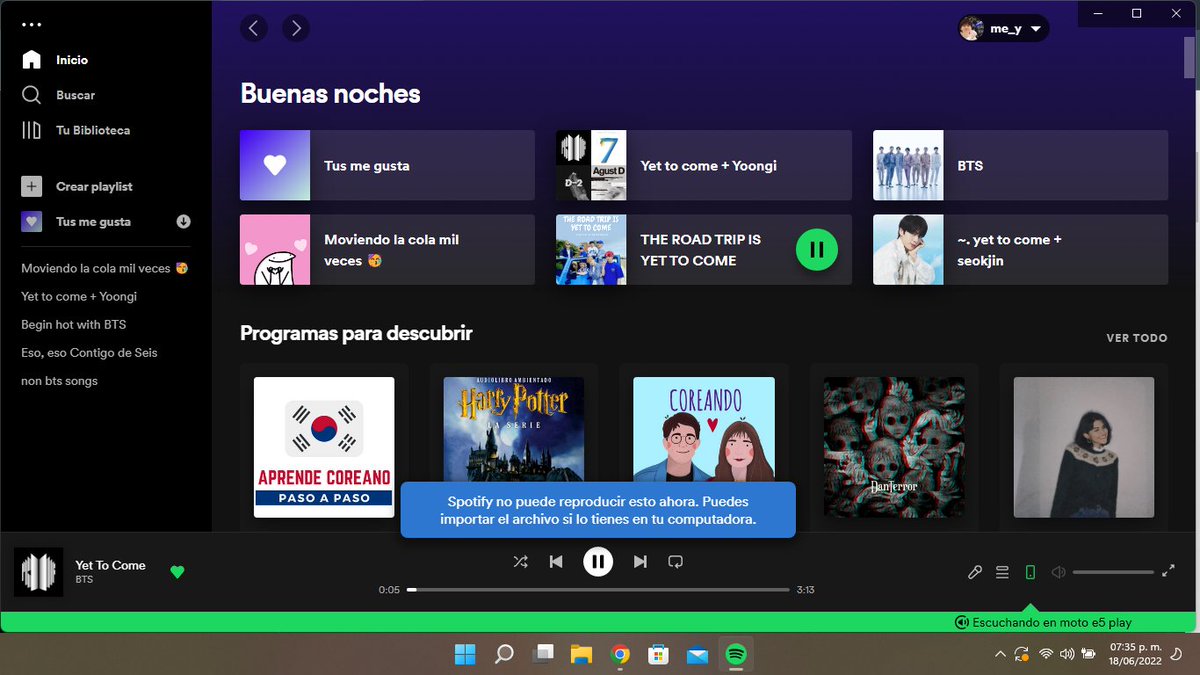Show hidden system tray icons chevron
Image resolution: width=1200 pixels, height=675 pixels.
[x=1000, y=654]
